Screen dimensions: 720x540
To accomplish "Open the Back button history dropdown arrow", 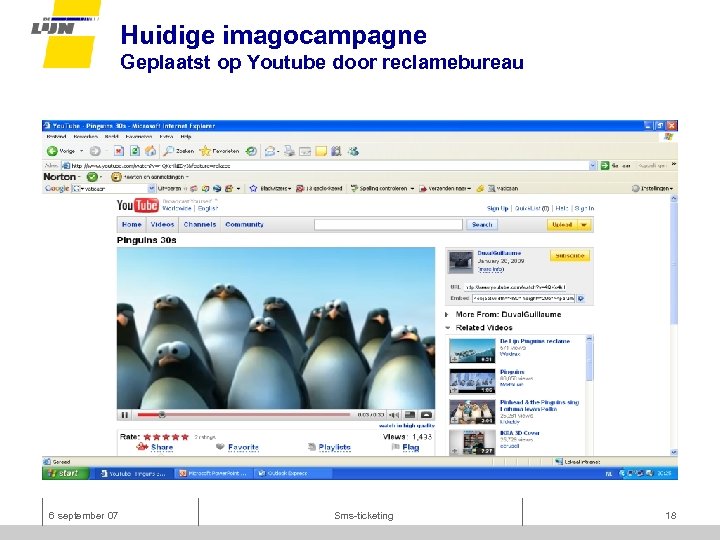I will pyautogui.click(x=82, y=151).
